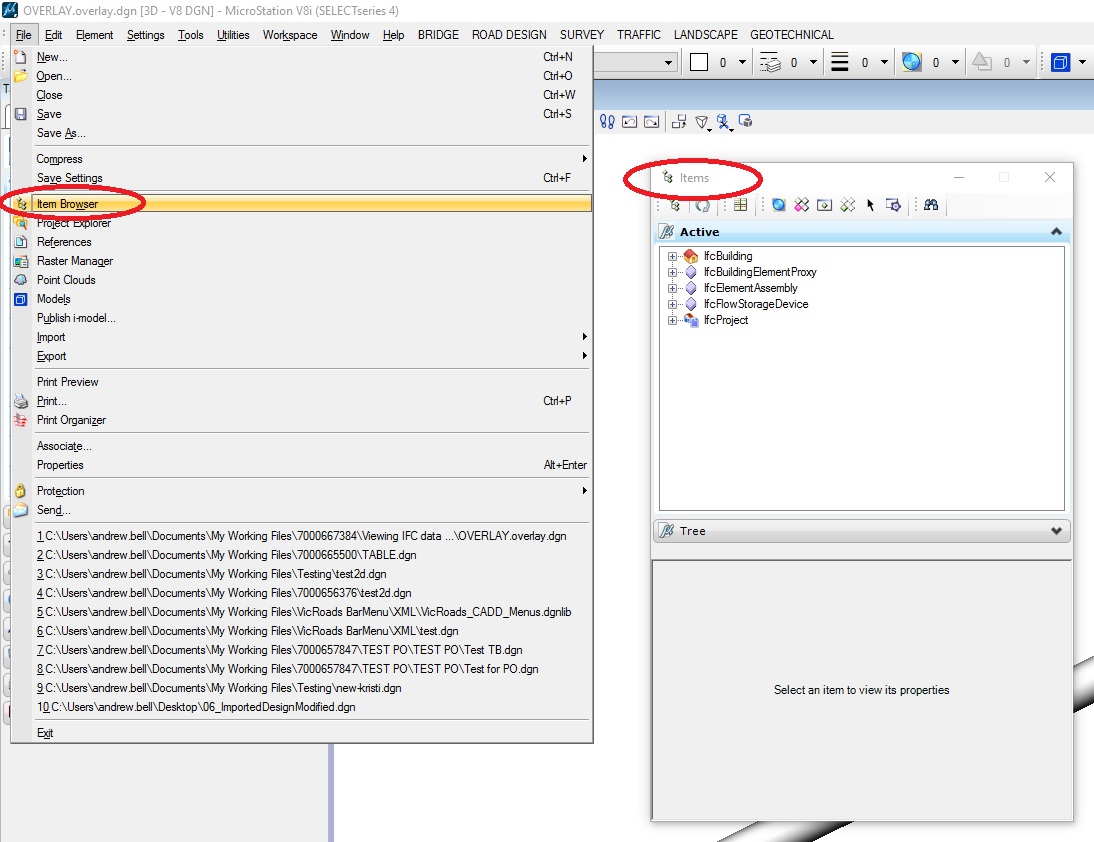Image resolution: width=1094 pixels, height=842 pixels.
Task: Open recent file 10 06_ImportedDesignModified.dgn
Action: pyautogui.click(x=301, y=707)
